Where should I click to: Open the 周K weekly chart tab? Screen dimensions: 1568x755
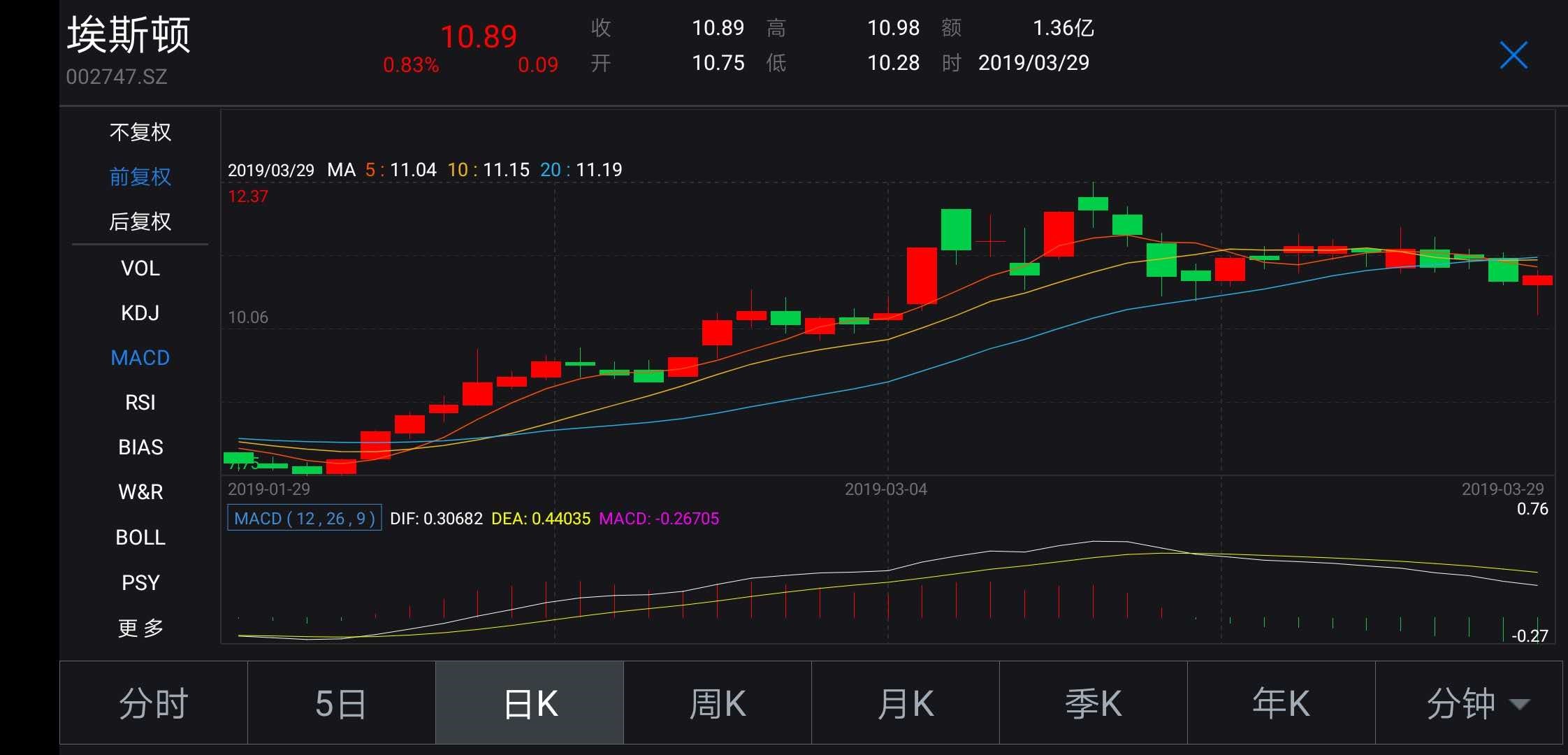coord(717,703)
